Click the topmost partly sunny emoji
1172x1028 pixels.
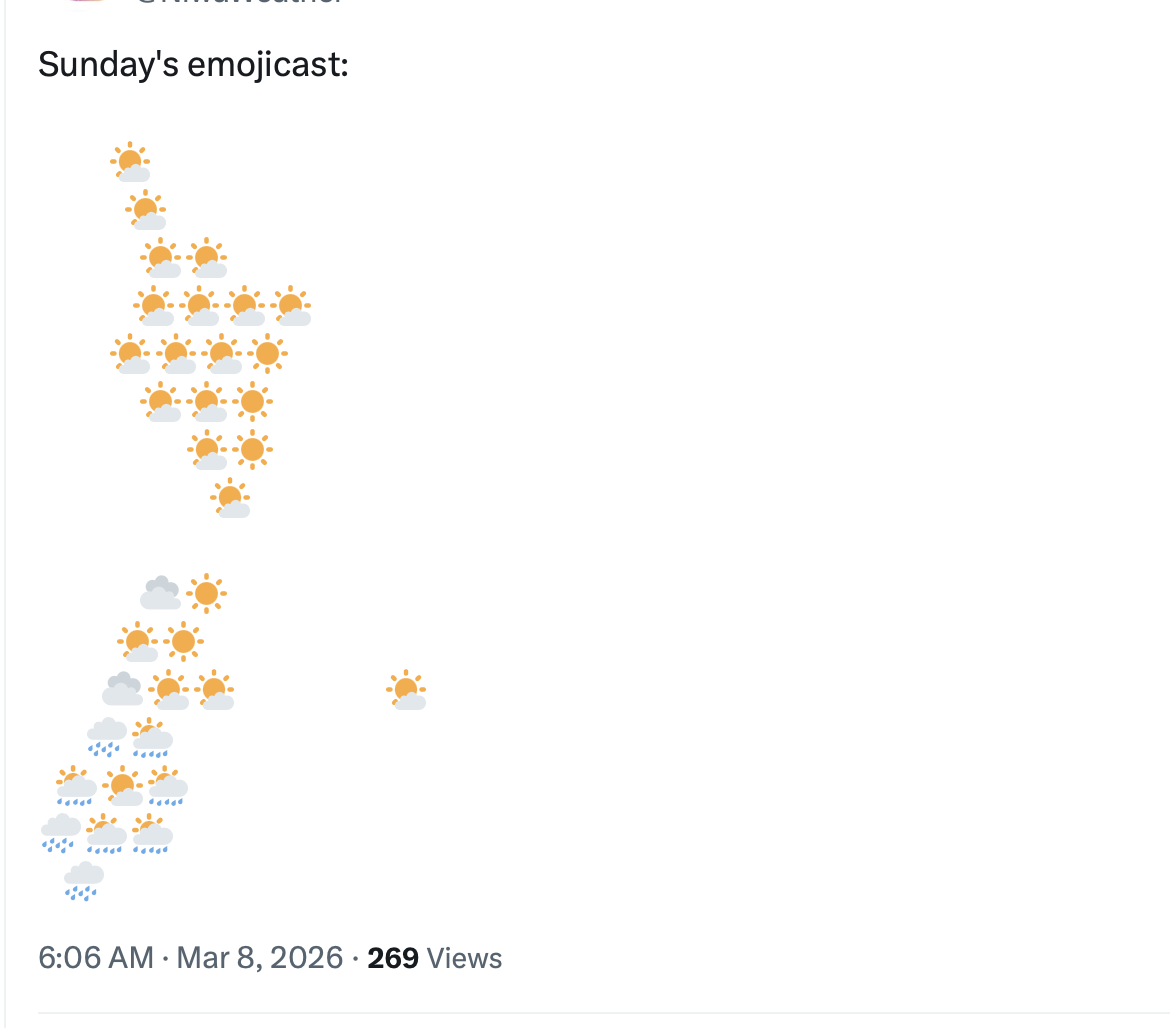[x=131, y=162]
